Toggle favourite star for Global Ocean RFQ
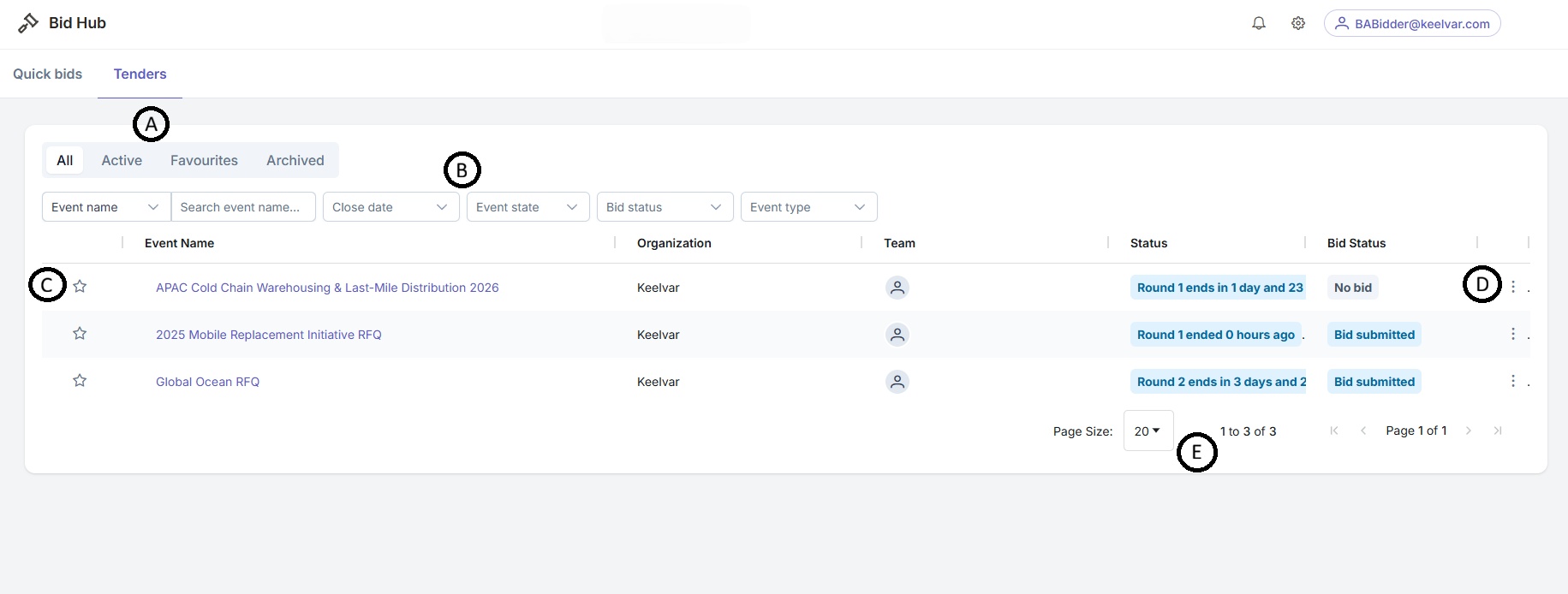Viewport: 1568px width, 594px height. (80, 381)
